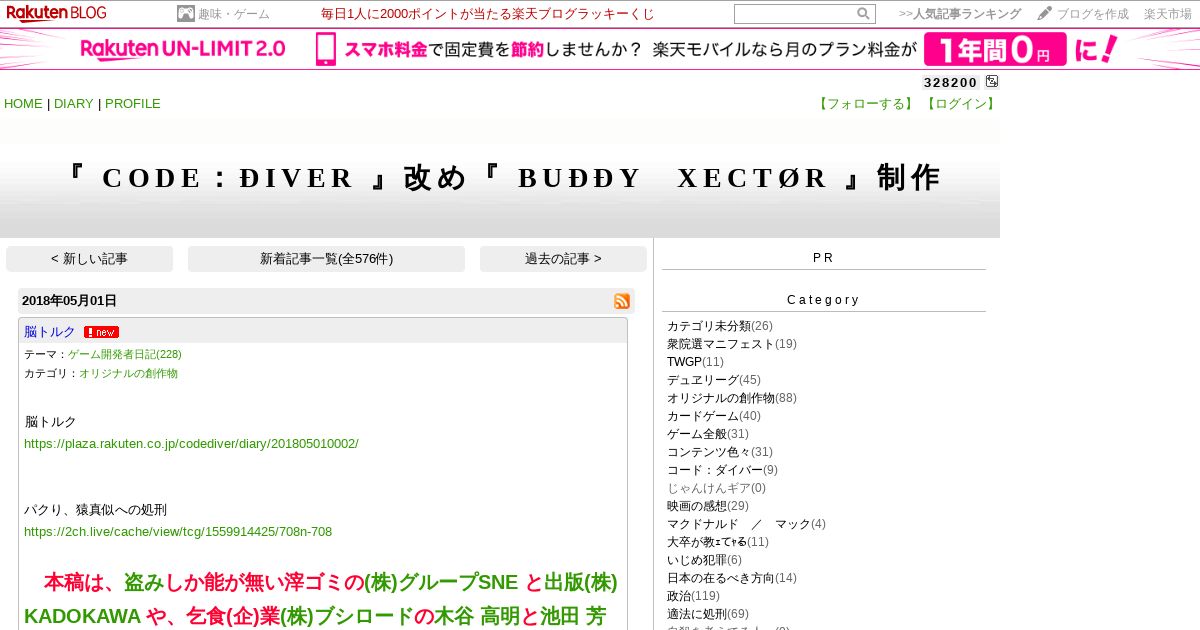The height and width of the screenshot is (630, 1200).
Task: Click the pencil icon beside ブログを作成
Action: coord(1045,14)
